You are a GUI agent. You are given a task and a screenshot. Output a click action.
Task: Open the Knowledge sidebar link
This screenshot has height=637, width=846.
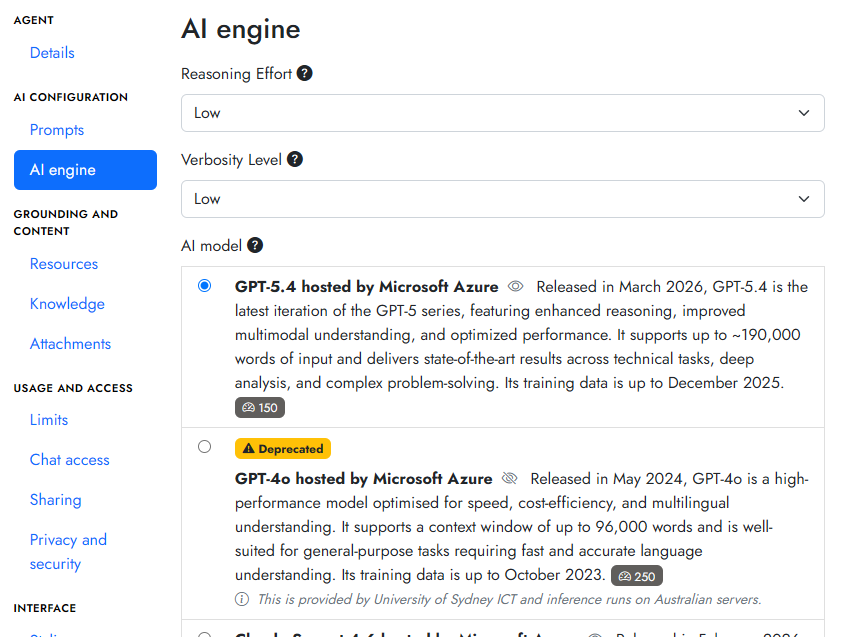(67, 304)
